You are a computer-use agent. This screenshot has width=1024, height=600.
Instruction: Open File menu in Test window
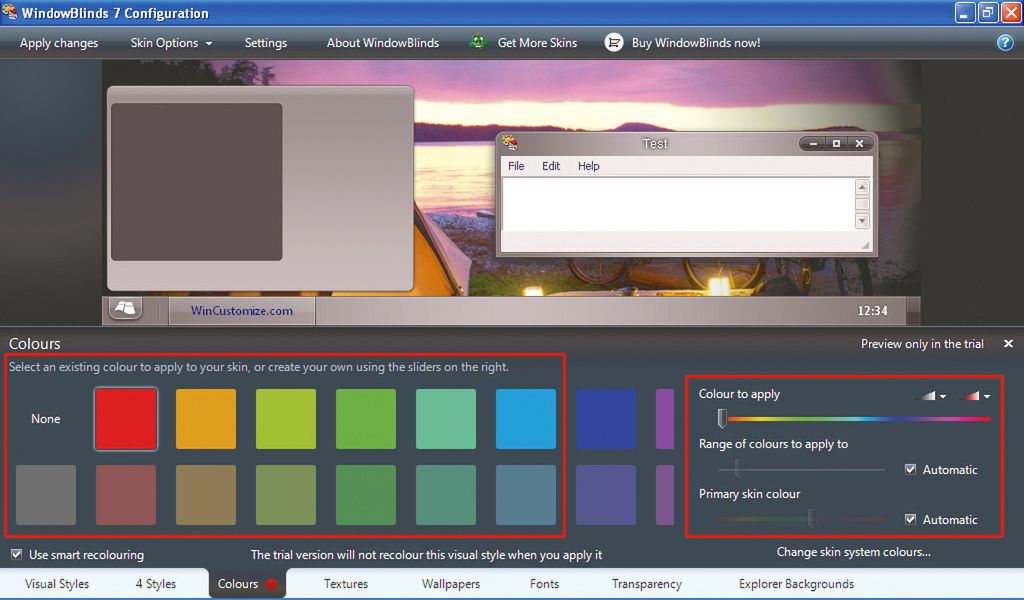tap(516, 166)
